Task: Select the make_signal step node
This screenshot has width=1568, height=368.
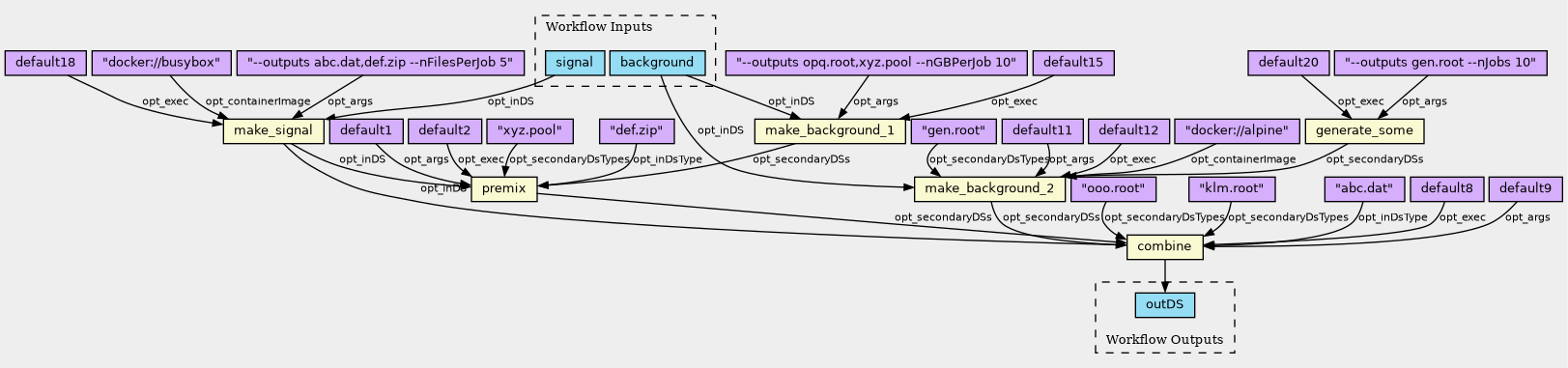Action: [273, 131]
